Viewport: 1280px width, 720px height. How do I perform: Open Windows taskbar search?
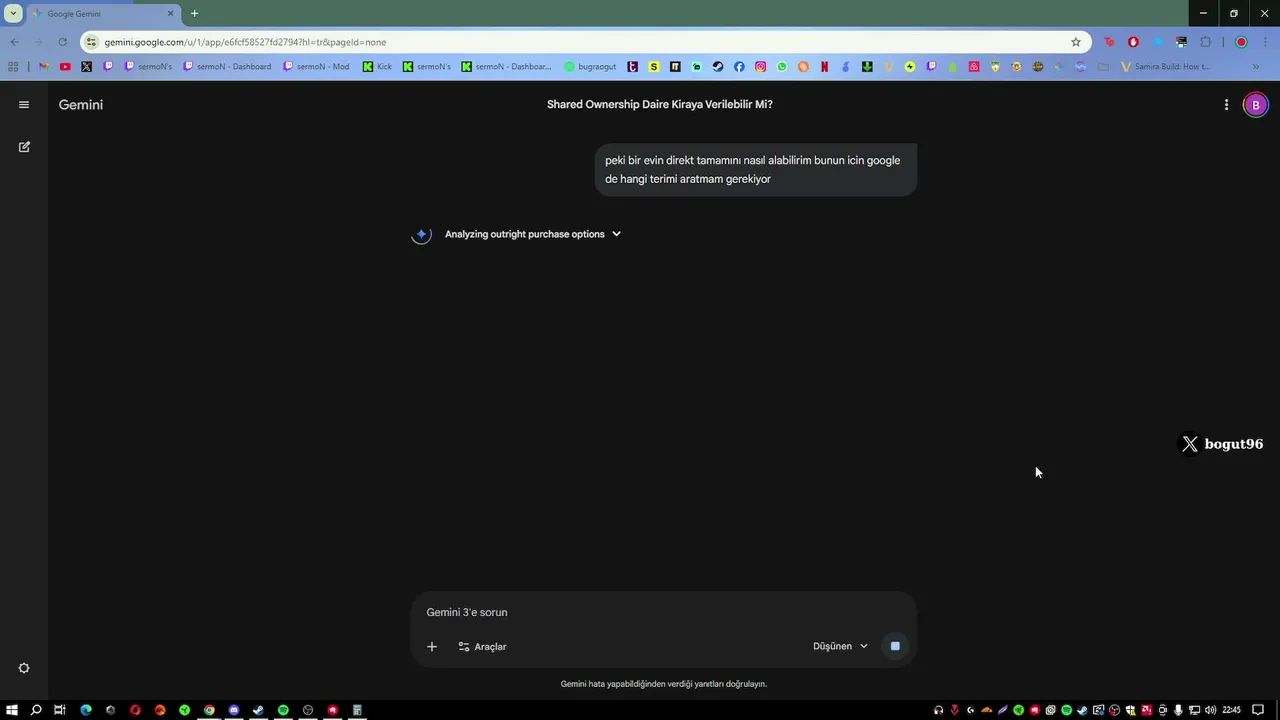click(x=36, y=710)
